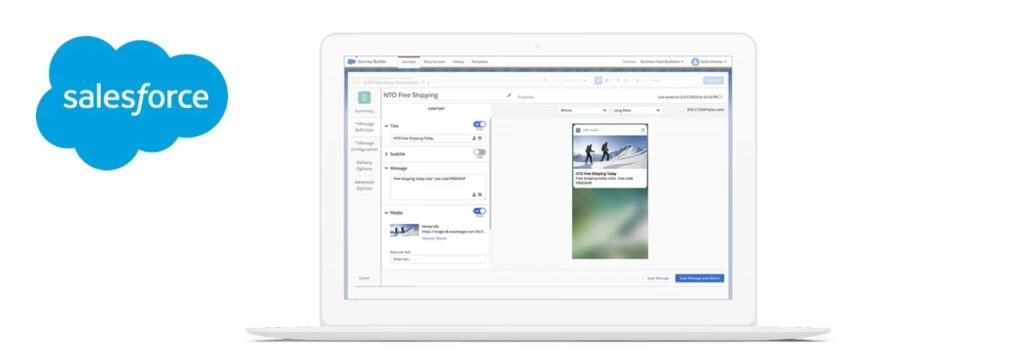Click the Properties link
Viewport: 1024px width, 360px height.
[526, 97]
